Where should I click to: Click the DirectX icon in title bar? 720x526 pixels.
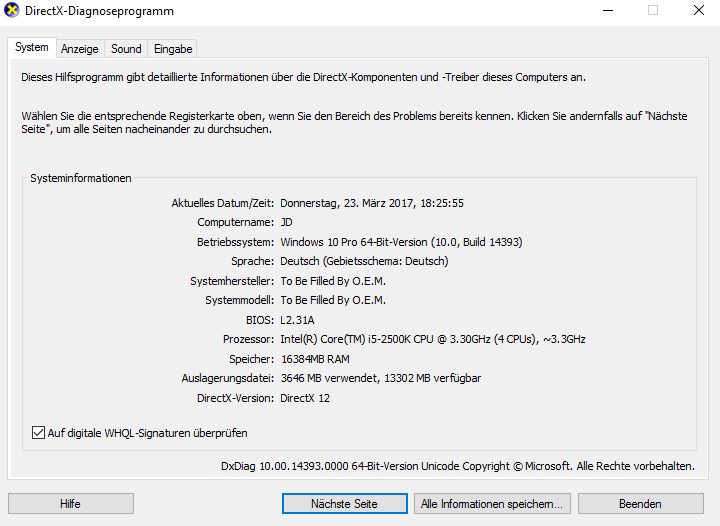click(x=11, y=10)
